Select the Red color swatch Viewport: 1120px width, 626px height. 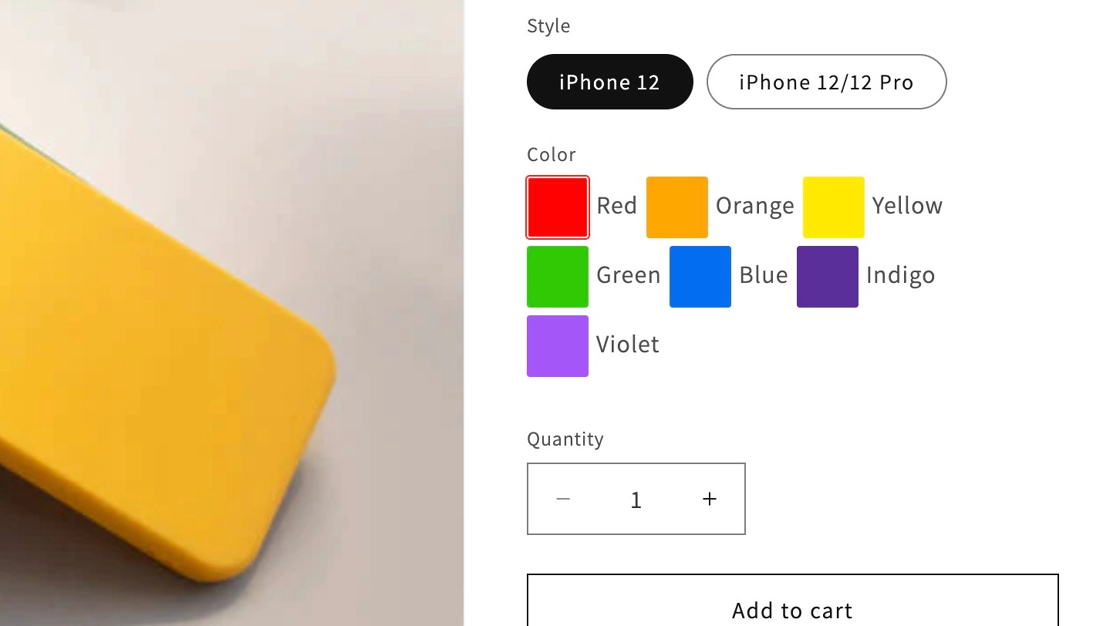coord(557,207)
